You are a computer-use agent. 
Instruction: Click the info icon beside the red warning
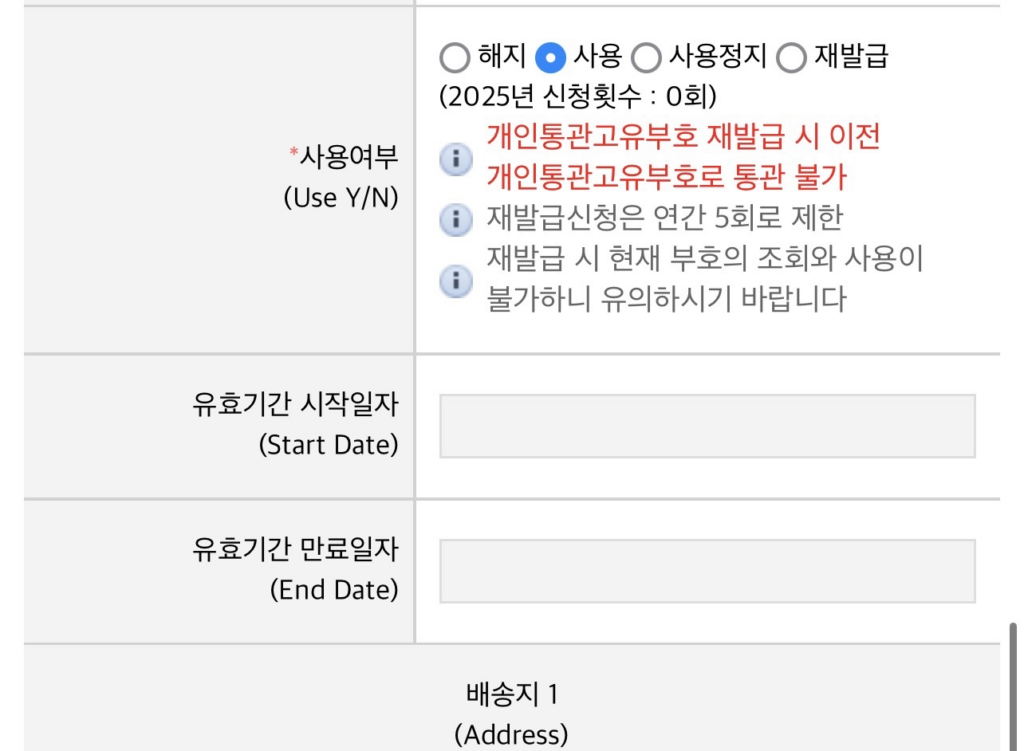point(455,158)
